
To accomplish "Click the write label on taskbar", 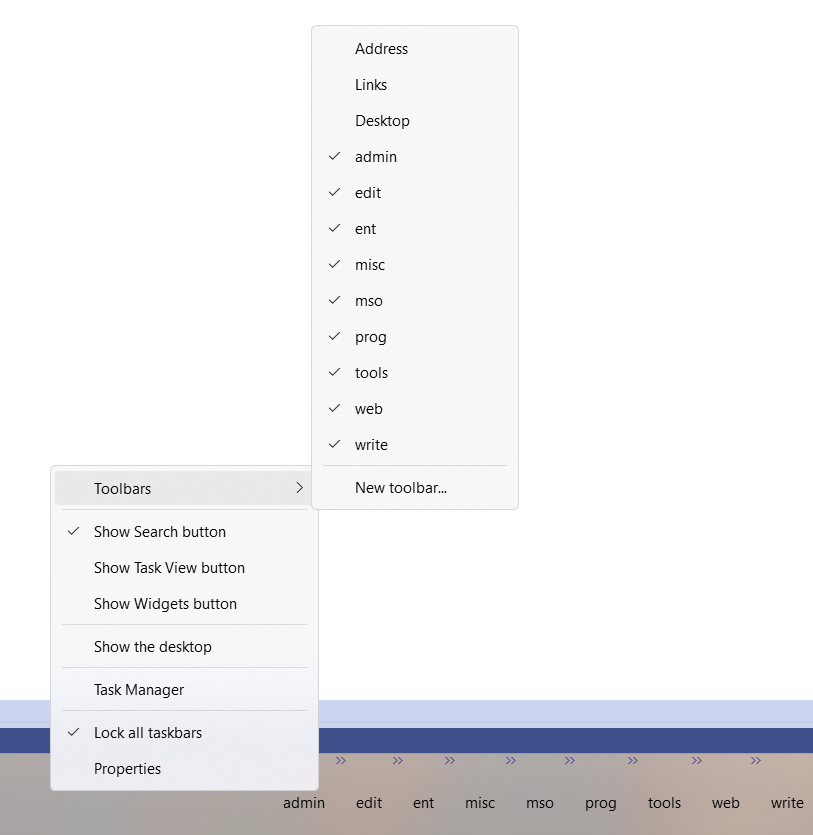I will pos(787,803).
